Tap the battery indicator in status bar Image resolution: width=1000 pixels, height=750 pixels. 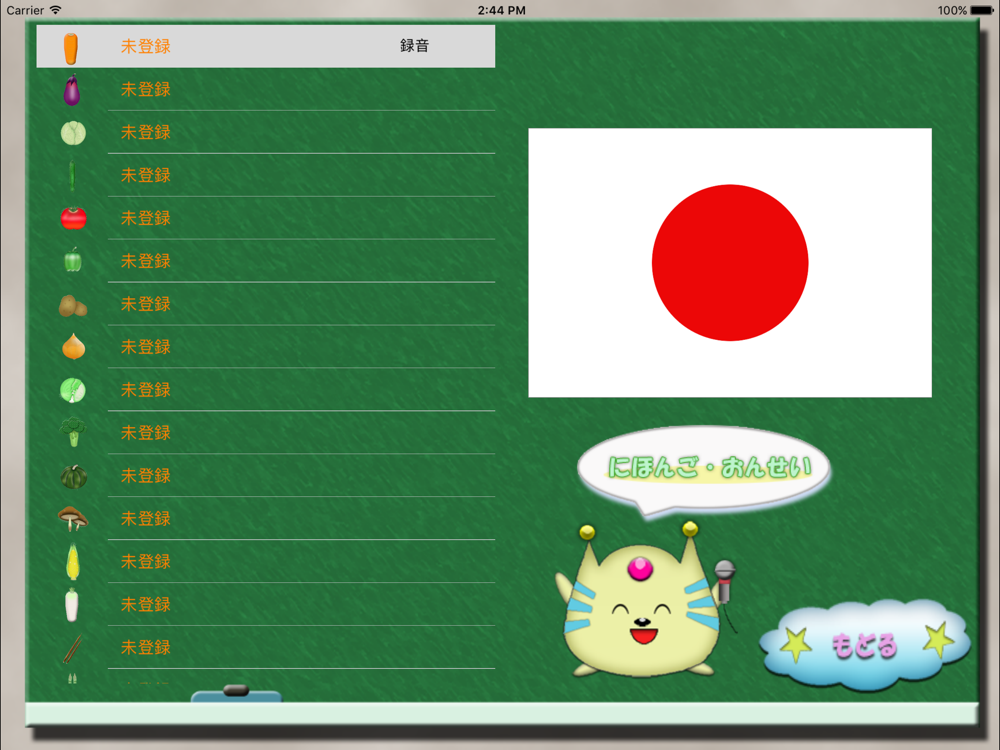pyautogui.click(x=982, y=10)
